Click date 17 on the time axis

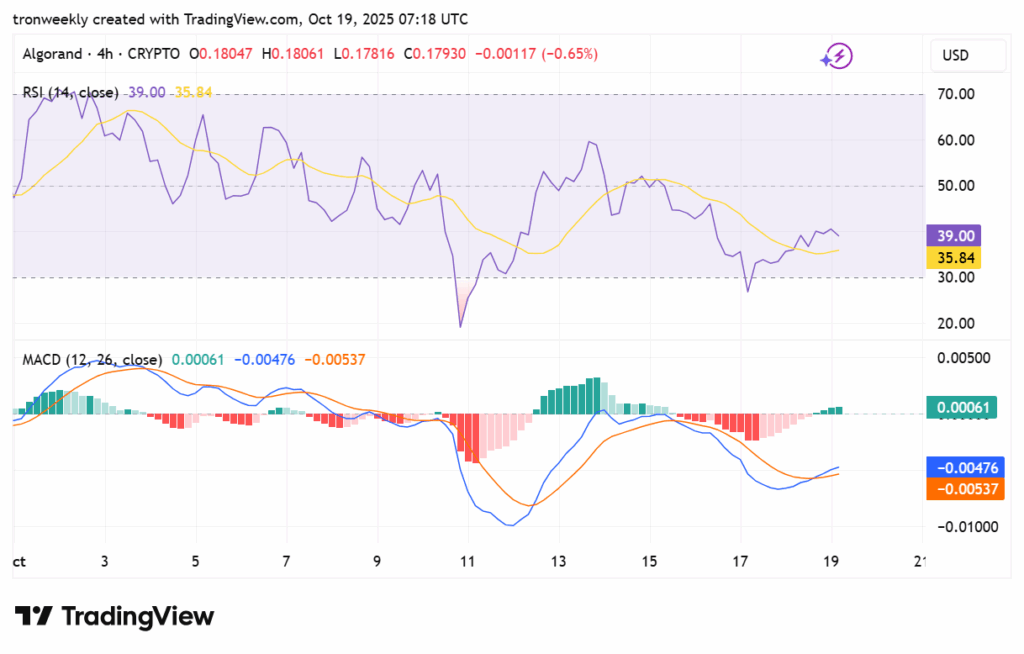(740, 562)
